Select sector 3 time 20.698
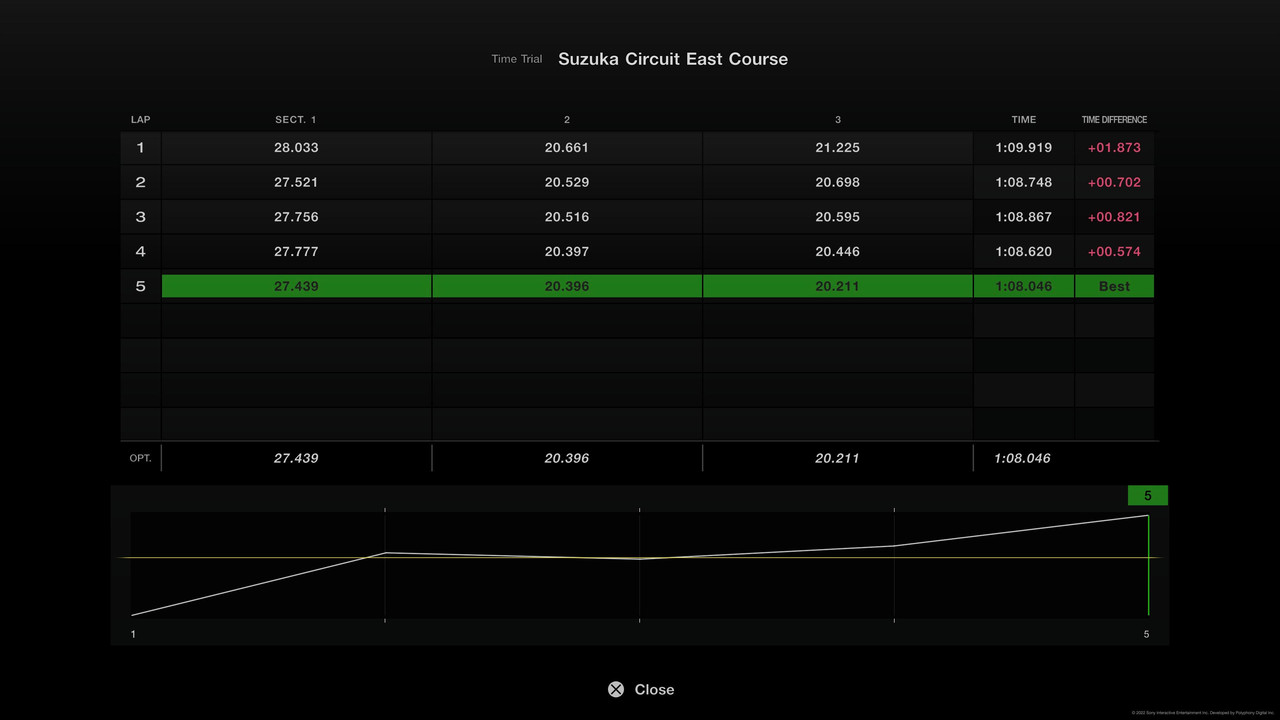The image size is (1280, 720). pyautogui.click(x=837, y=182)
